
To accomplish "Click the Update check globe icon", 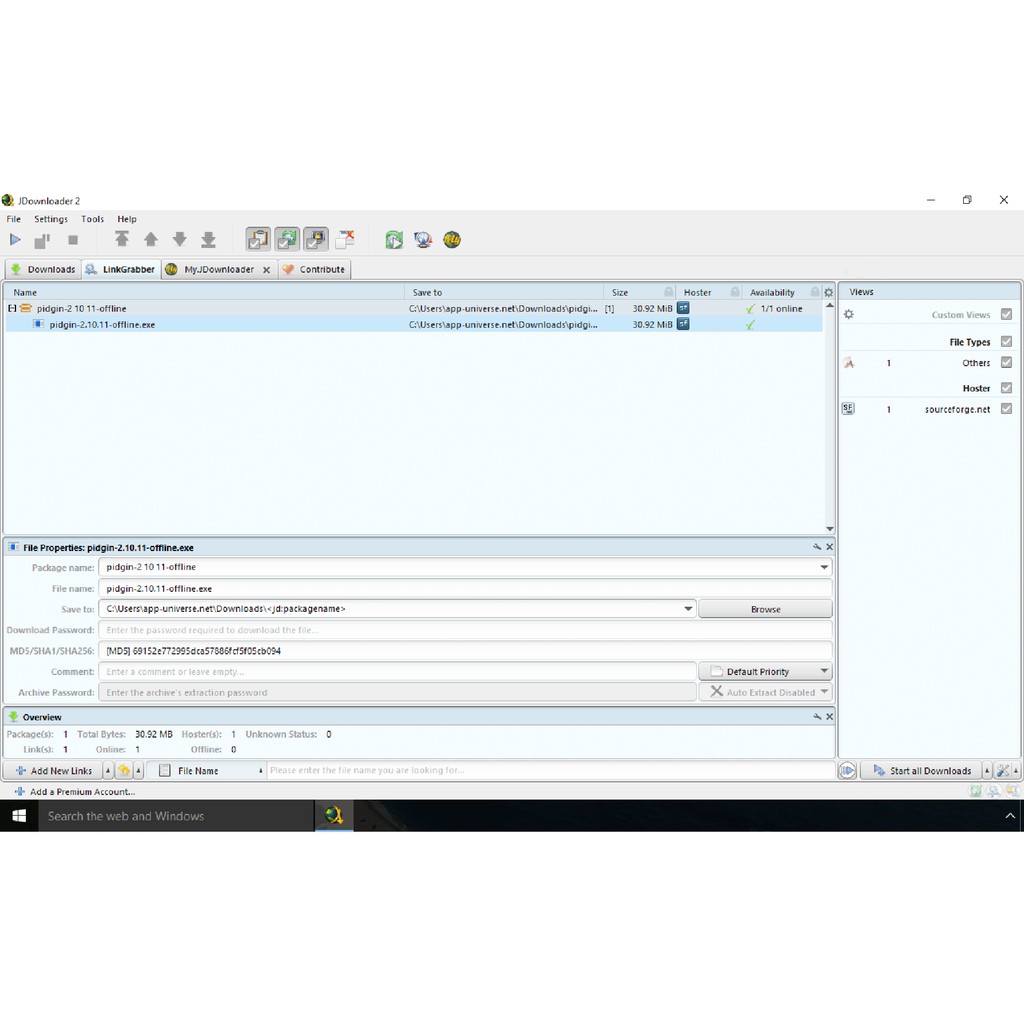I will (x=423, y=240).
